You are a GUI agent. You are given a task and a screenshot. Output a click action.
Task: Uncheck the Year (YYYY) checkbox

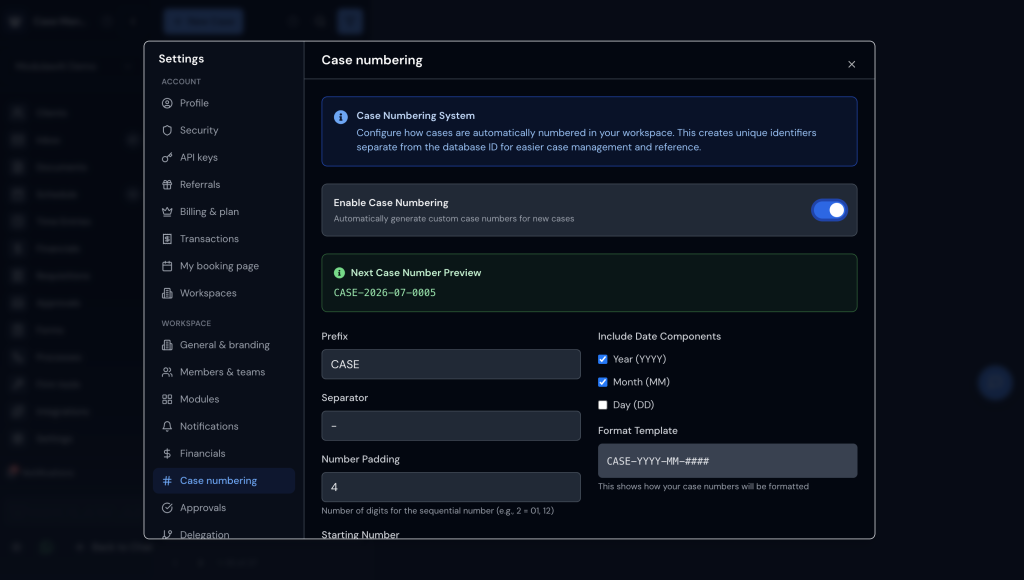603,359
